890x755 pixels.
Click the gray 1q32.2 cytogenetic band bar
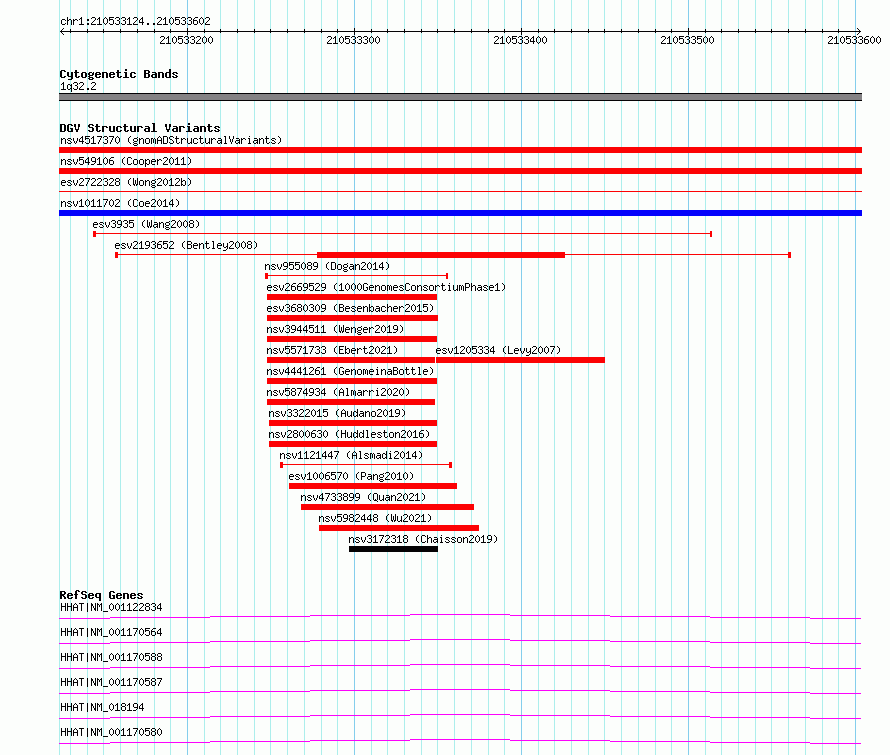click(460, 97)
